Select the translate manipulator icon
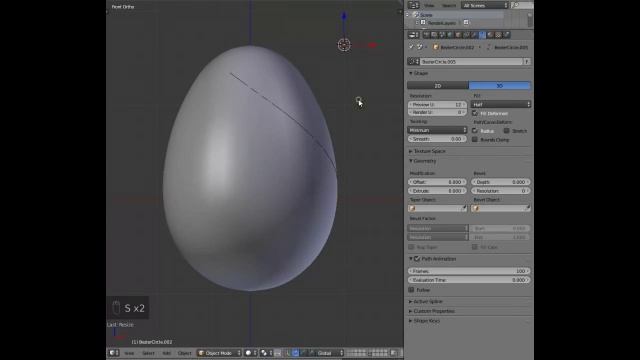 tap(296, 353)
